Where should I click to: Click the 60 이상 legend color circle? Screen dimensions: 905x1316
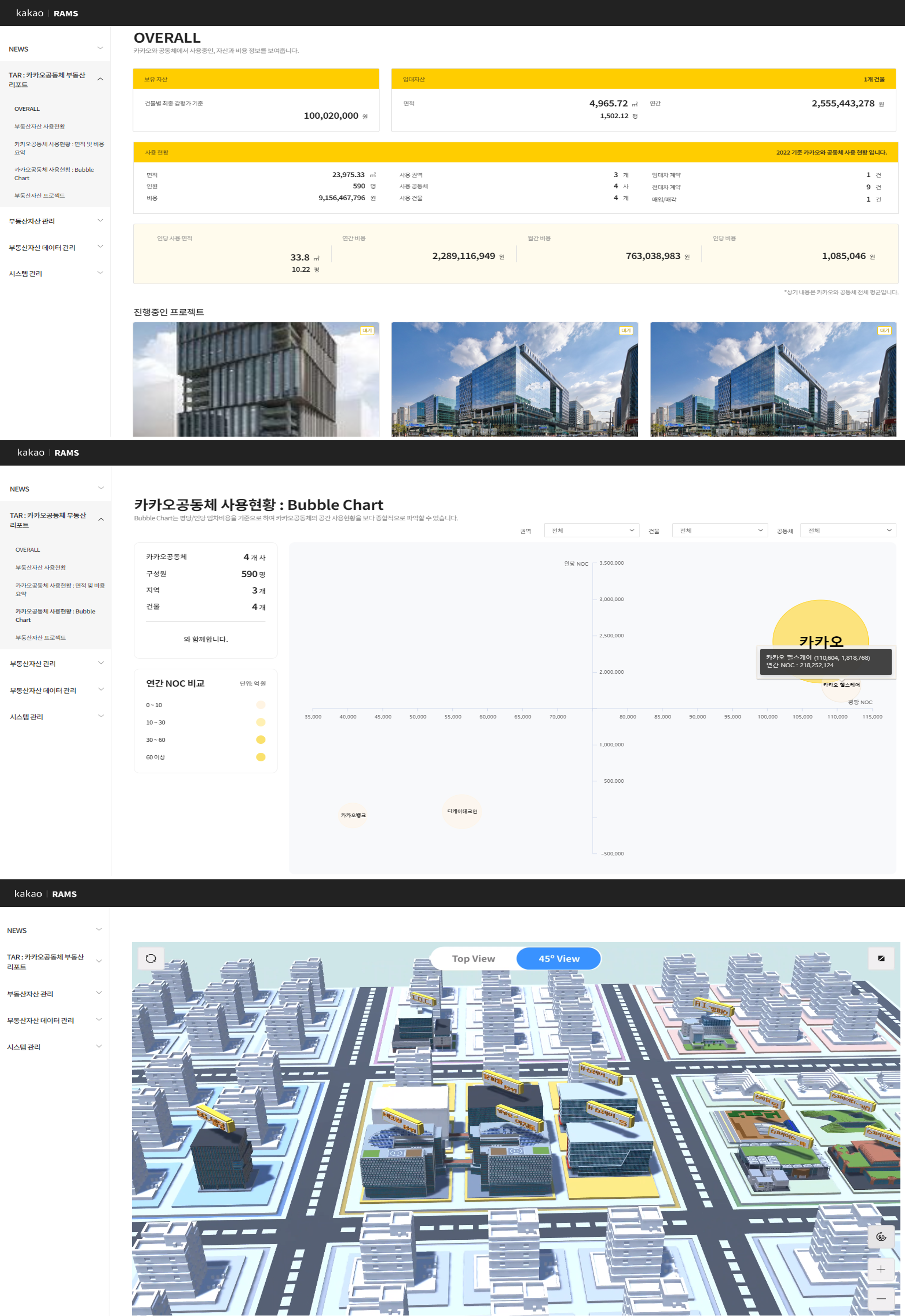tap(261, 757)
